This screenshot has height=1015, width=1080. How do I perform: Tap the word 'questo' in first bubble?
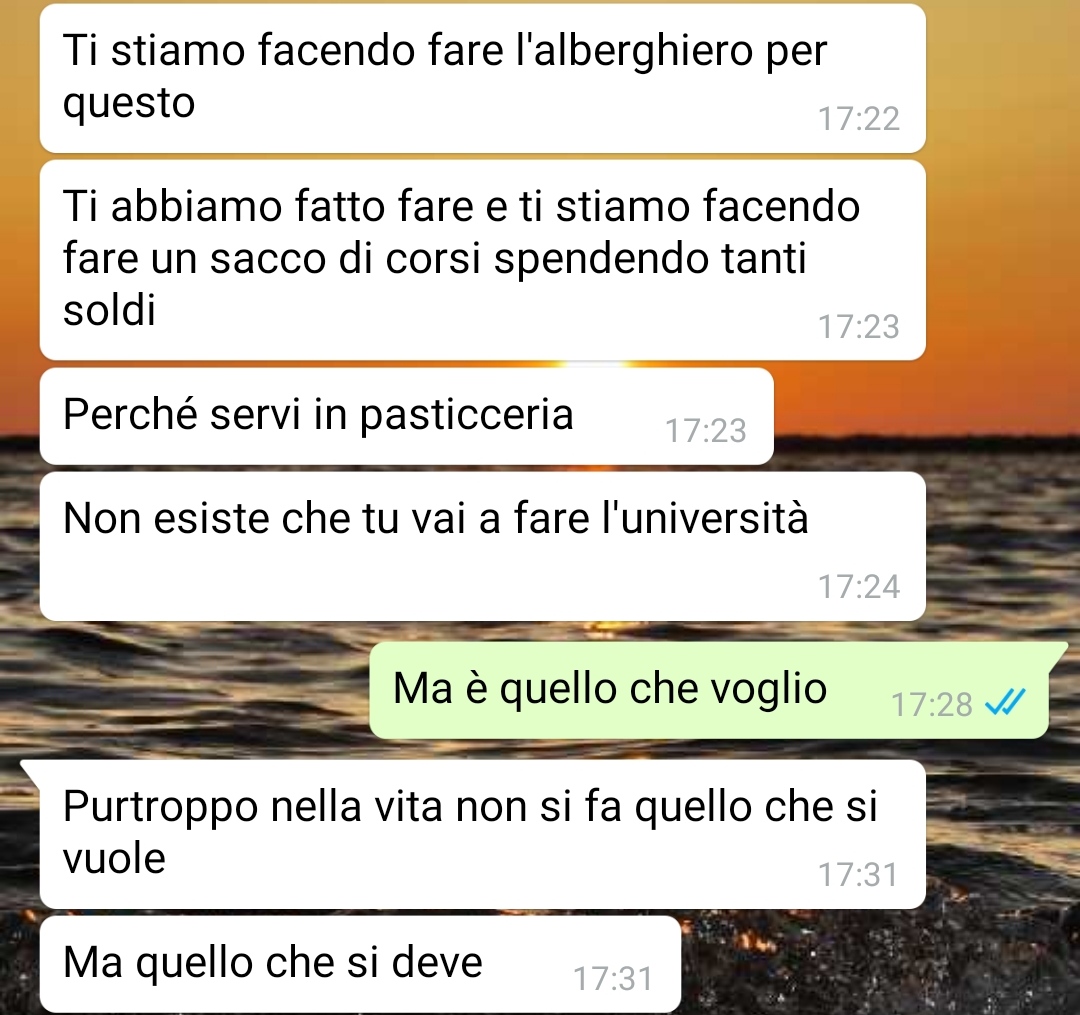129,105
